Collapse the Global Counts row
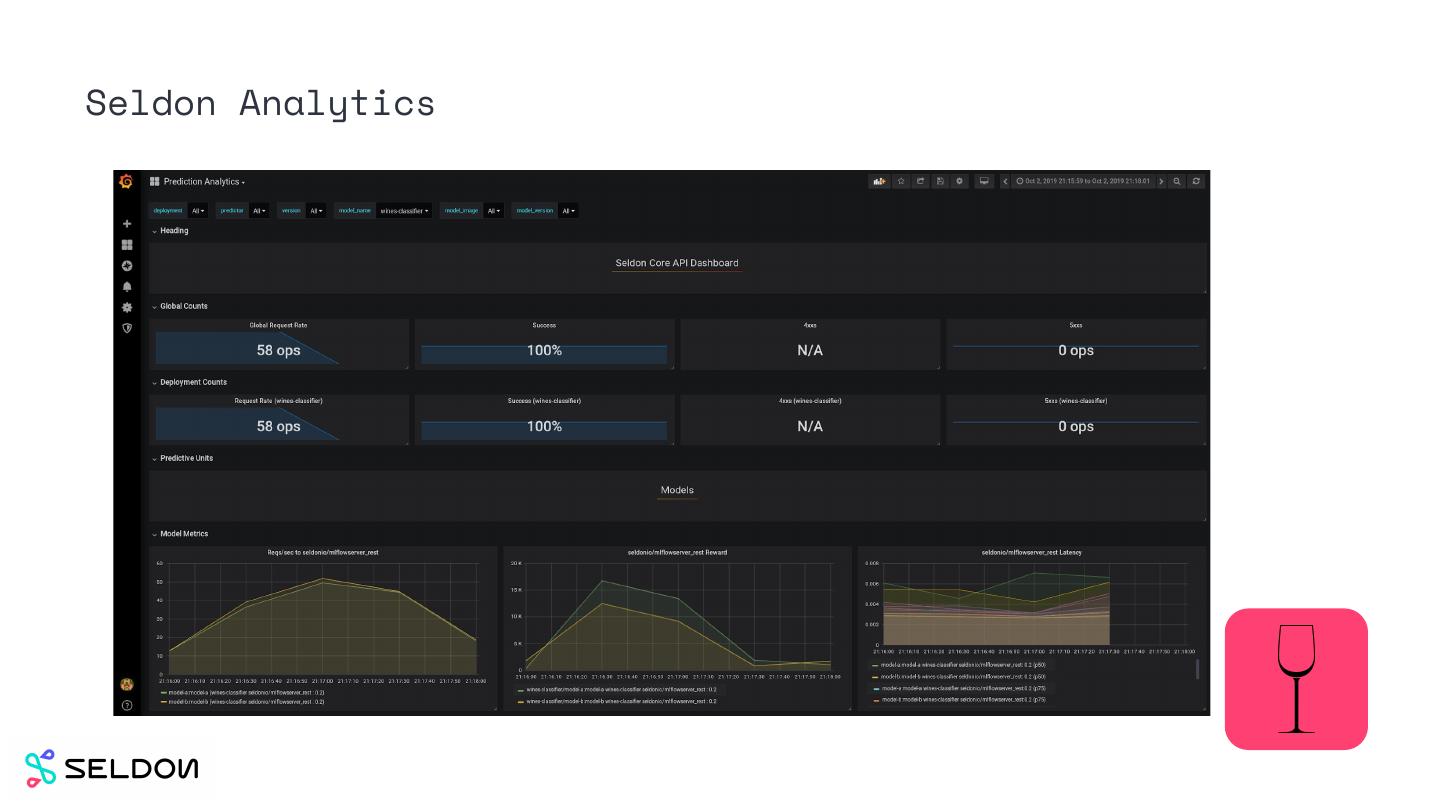The image size is (1440, 810). [183, 306]
